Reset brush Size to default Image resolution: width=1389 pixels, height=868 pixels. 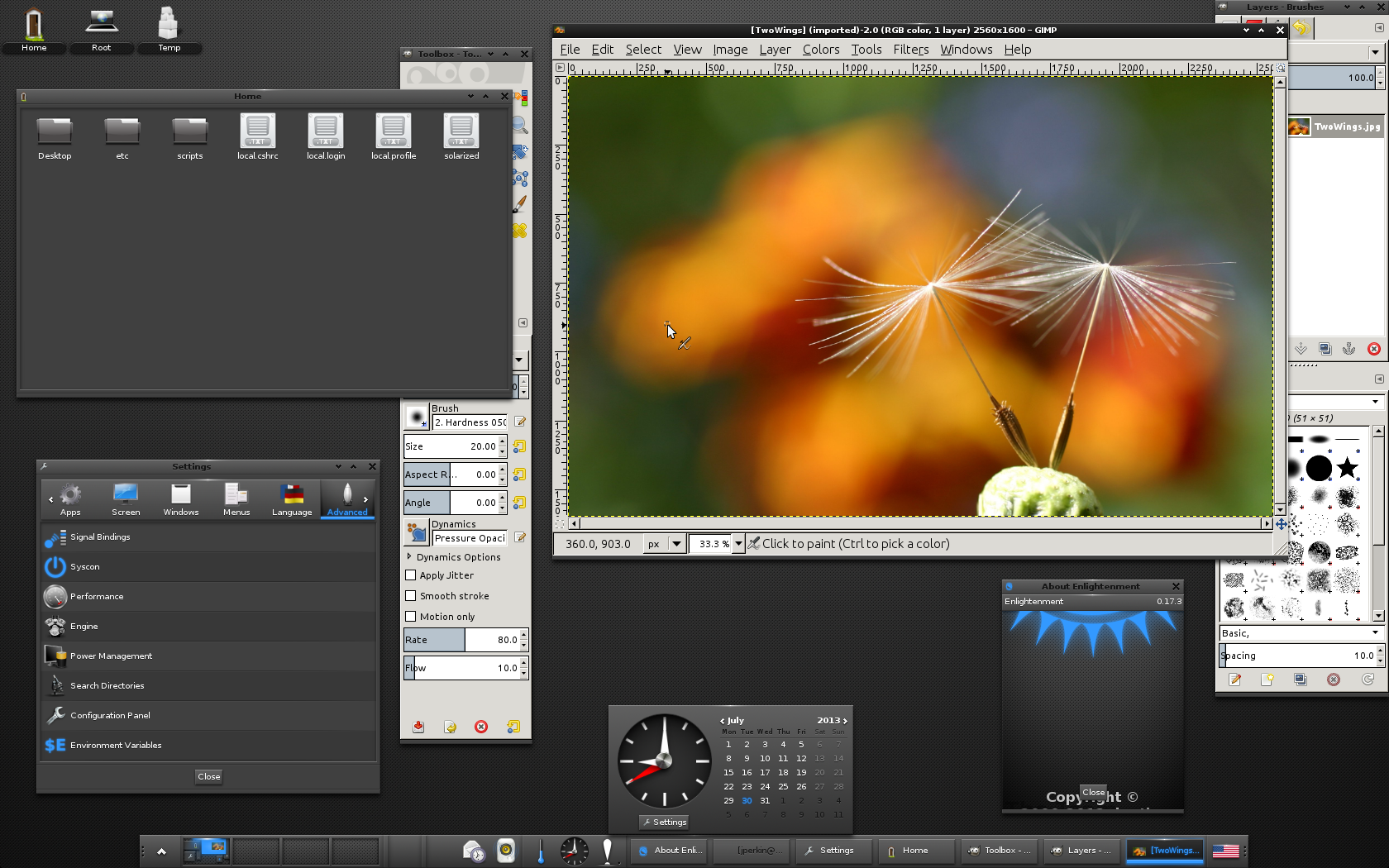[519, 446]
